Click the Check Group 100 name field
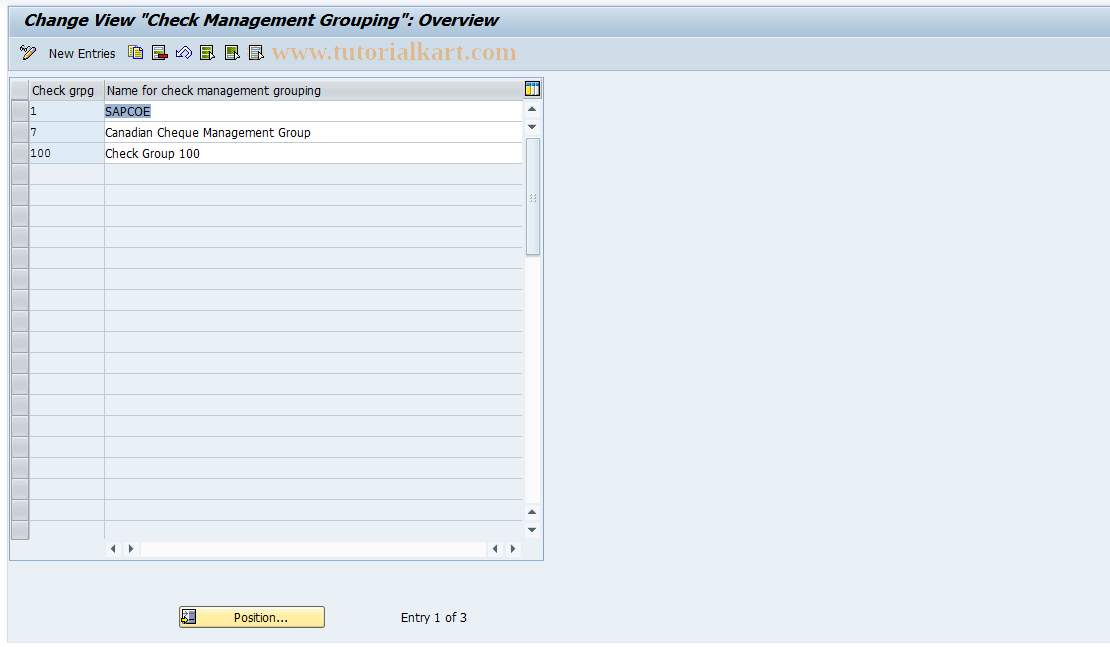Screen dimensions: 1110x647 pyautogui.click(x=313, y=153)
